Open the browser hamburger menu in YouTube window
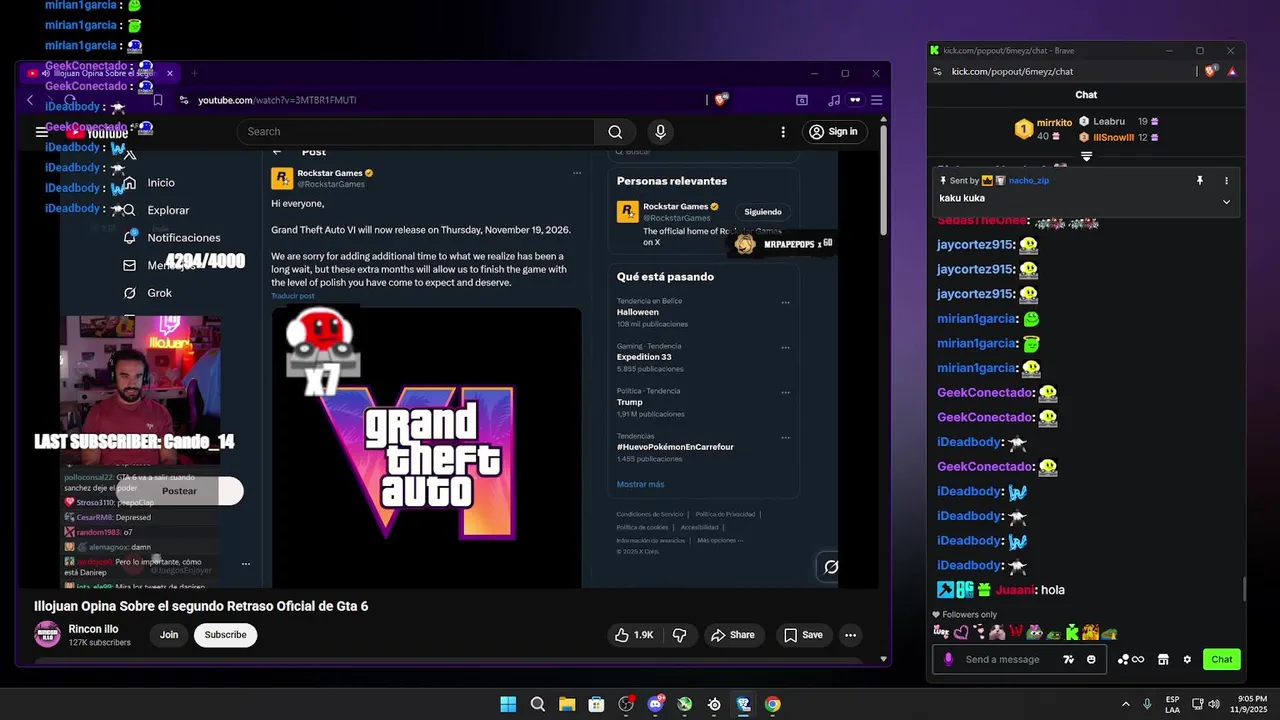Screen dimensions: 1280x720 (x=877, y=100)
